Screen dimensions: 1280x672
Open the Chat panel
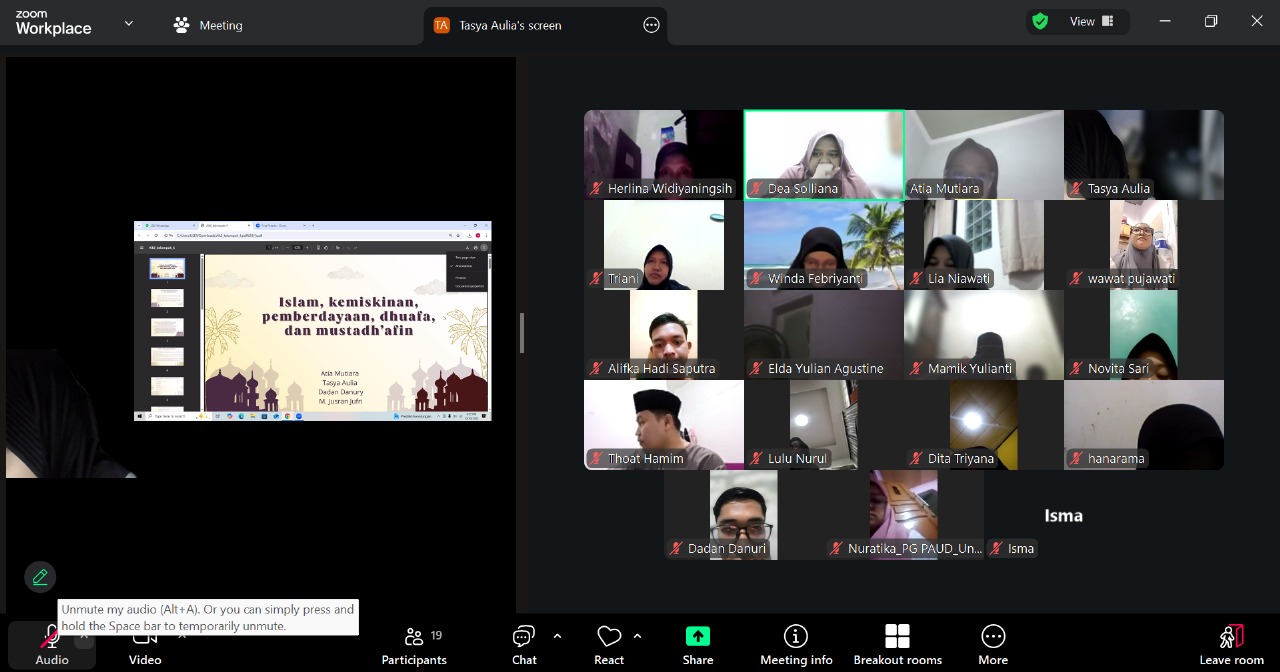pyautogui.click(x=524, y=645)
